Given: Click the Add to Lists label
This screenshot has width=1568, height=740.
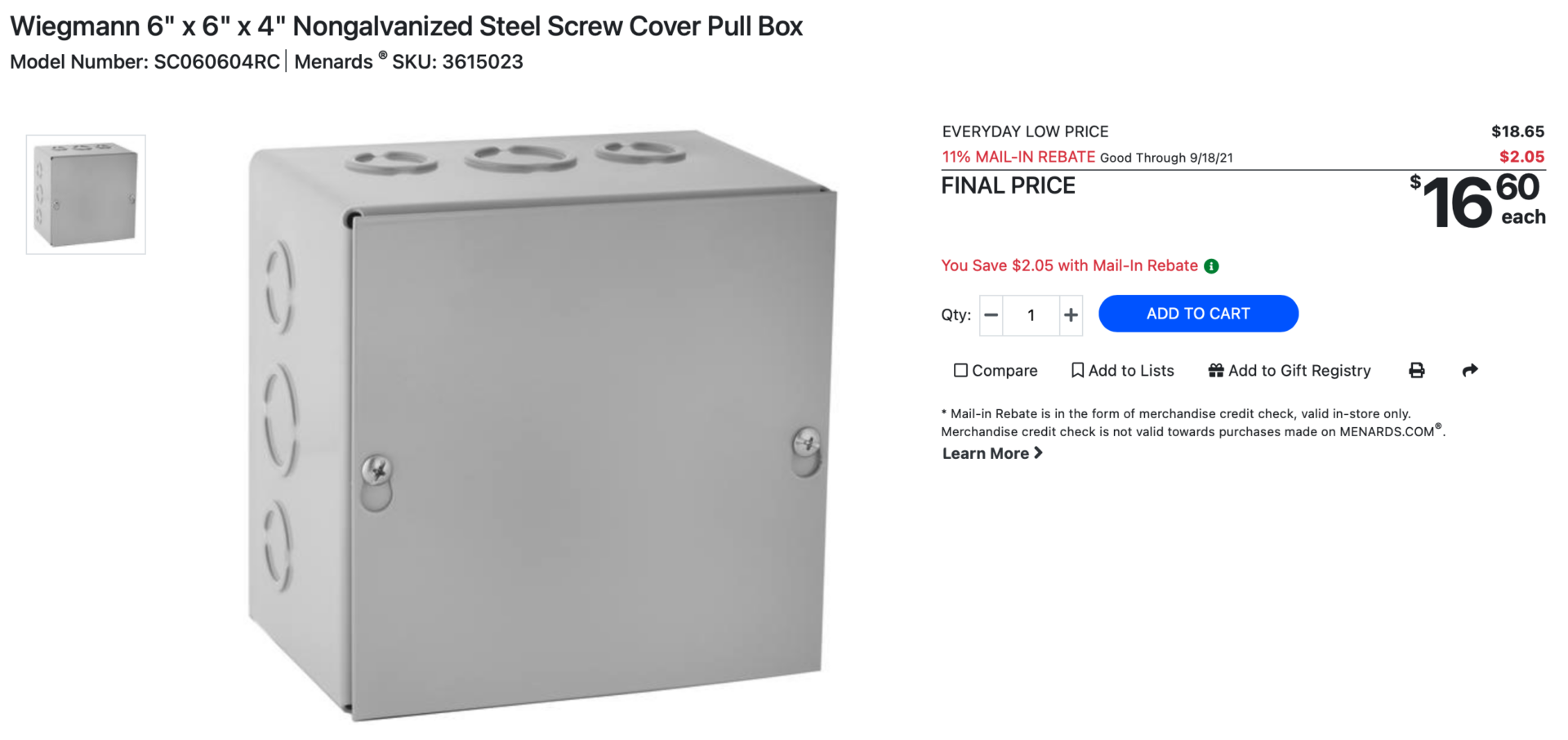Looking at the screenshot, I should pyautogui.click(x=1131, y=371).
